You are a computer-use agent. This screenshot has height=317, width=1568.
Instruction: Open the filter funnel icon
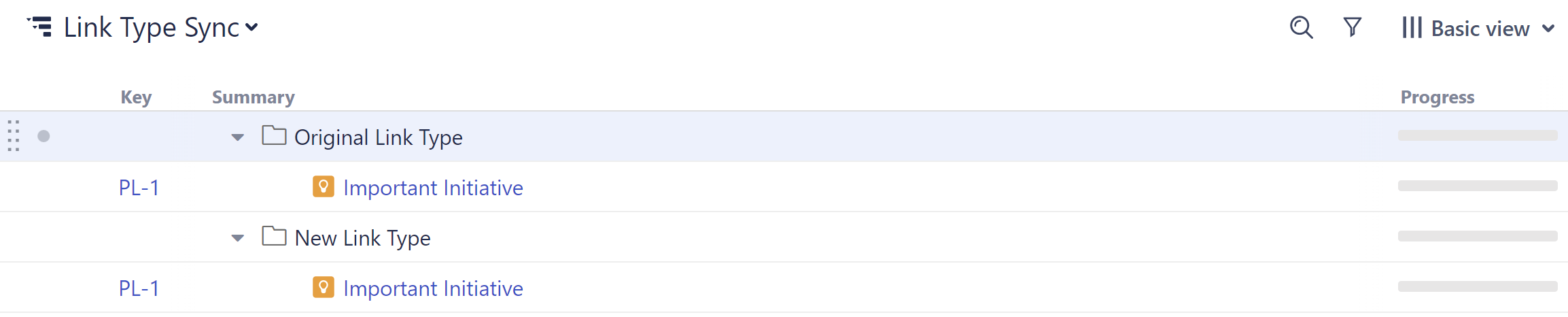tap(1353, 28)
